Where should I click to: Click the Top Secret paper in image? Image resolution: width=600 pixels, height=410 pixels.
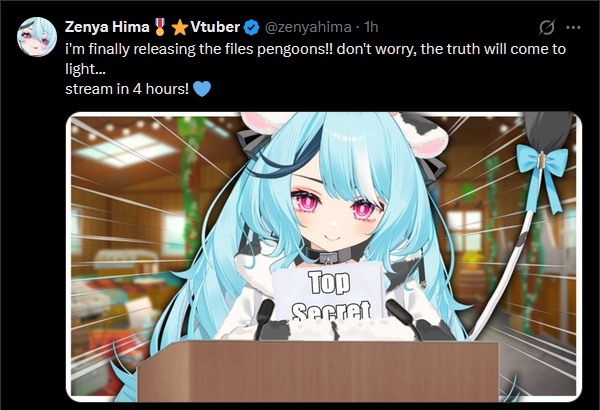[x=328, y=293]
